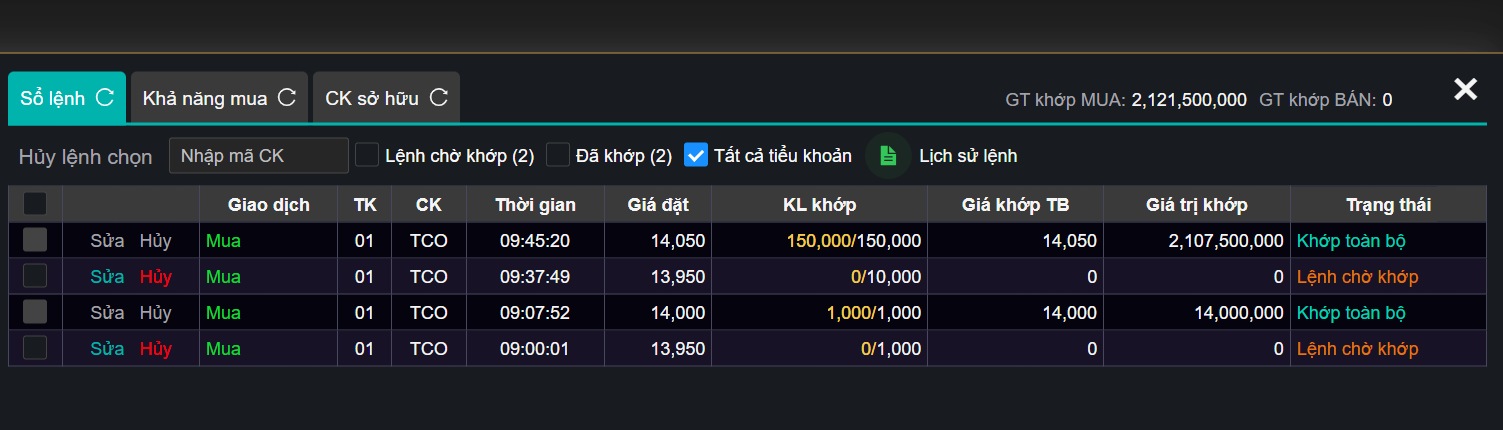The image size is (1503, 430).
Task: Click the refresh icon on Sổ lệnh tab
Action: 104,98
